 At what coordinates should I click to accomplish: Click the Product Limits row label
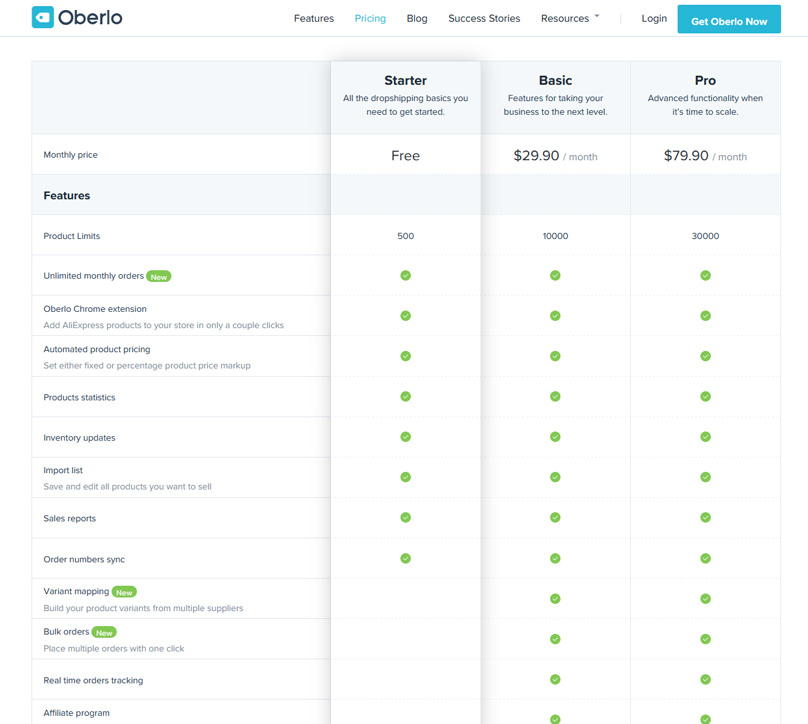(72, 236)
